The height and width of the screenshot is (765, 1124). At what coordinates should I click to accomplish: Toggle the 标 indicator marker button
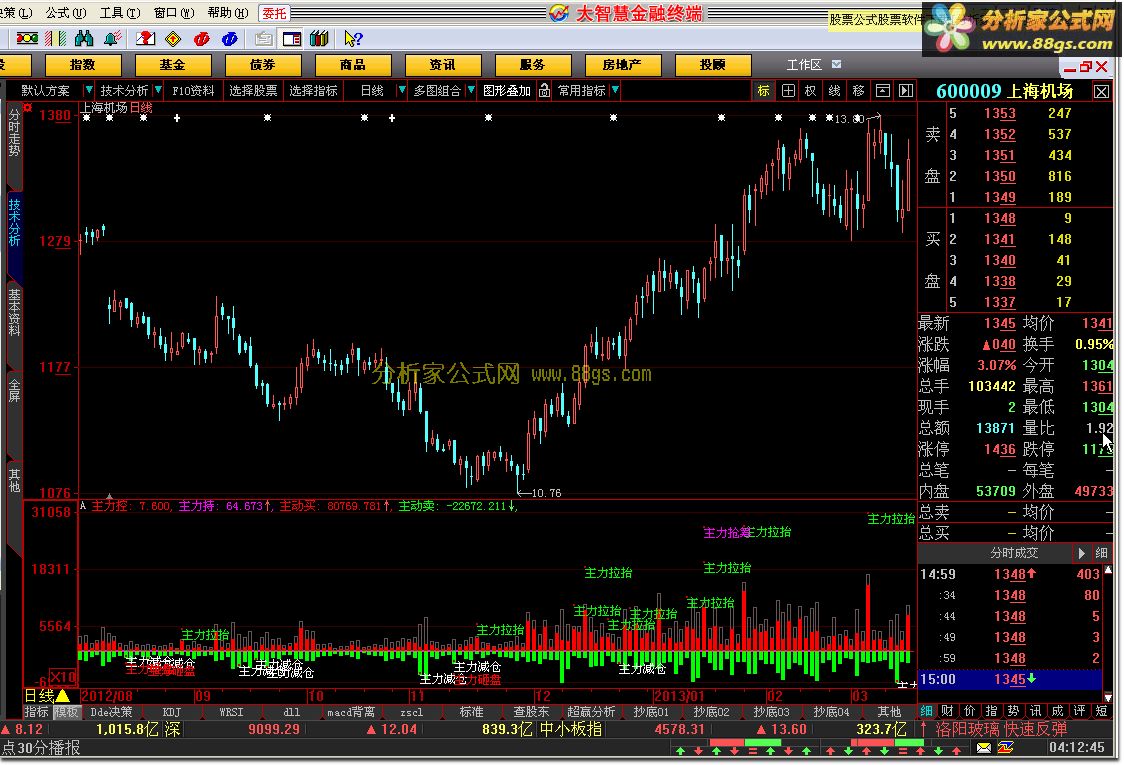coord(763,90)
